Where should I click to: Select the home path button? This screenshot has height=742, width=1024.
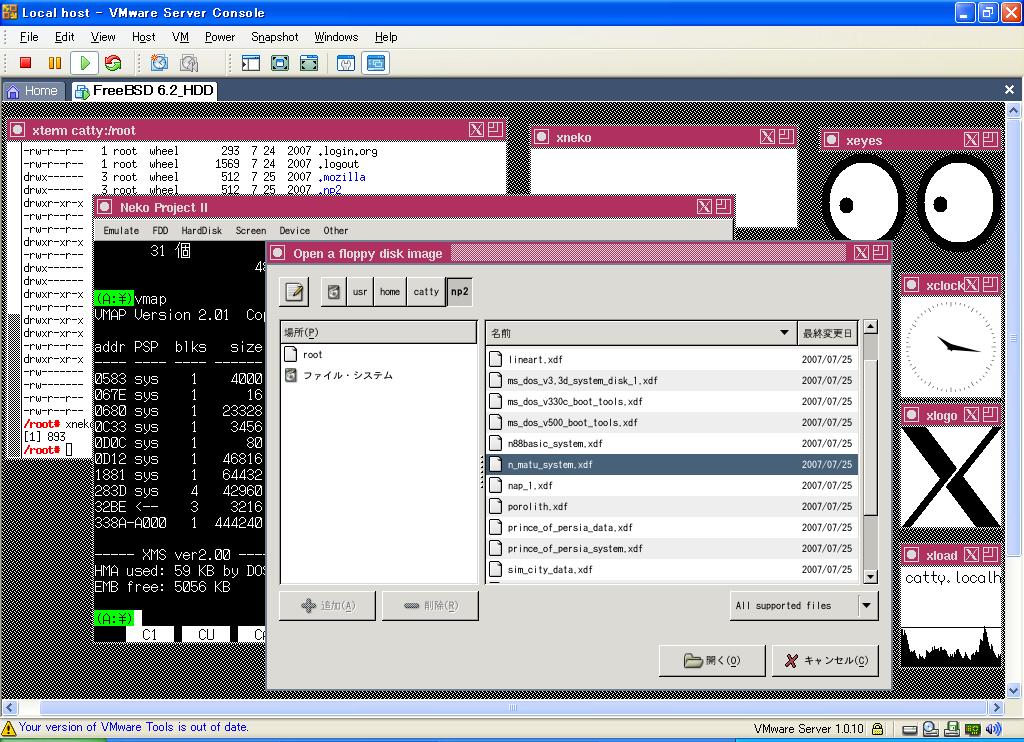(390, 291)
